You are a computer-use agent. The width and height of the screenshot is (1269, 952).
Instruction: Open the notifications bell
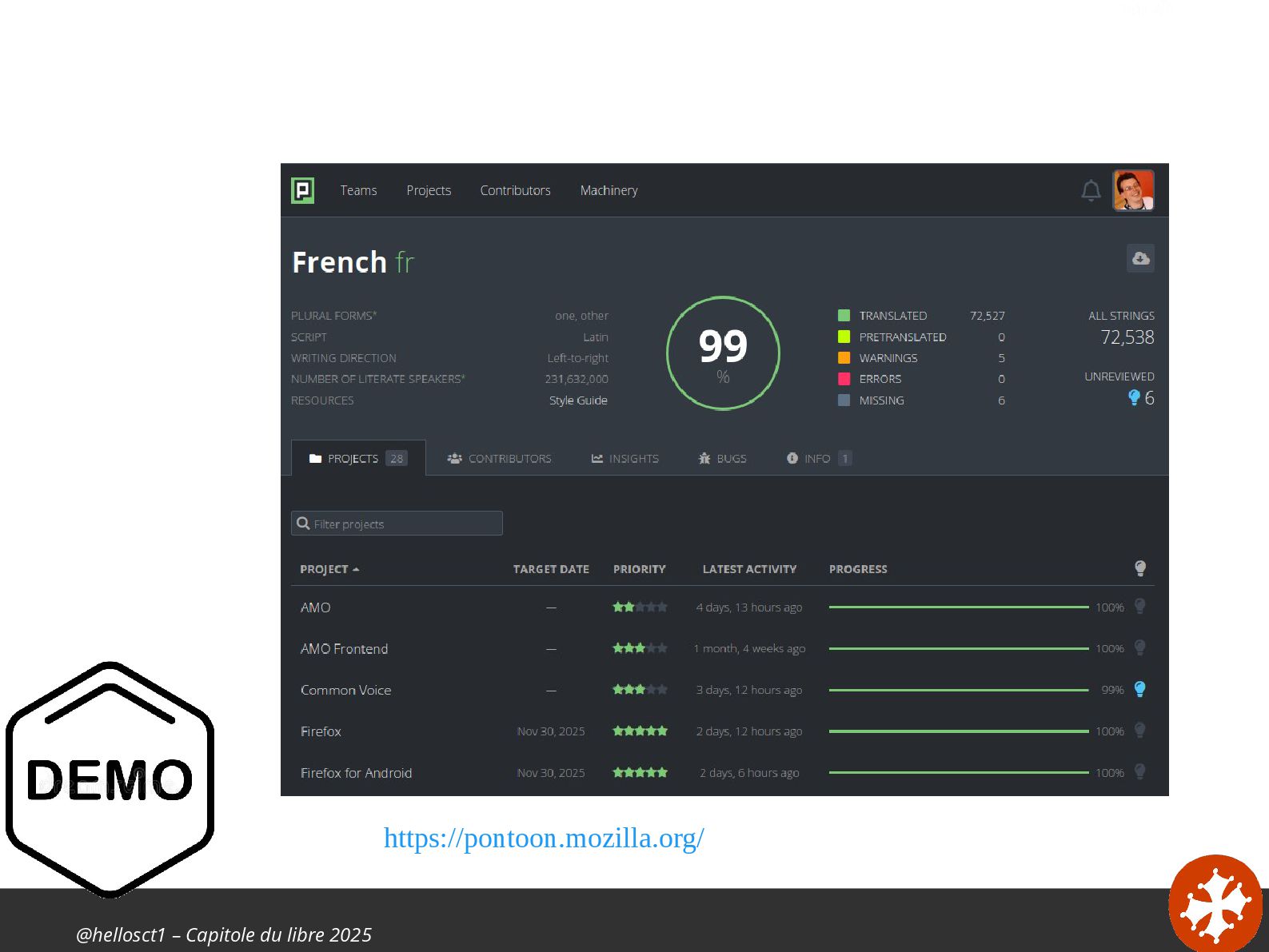coord(1091,190)
